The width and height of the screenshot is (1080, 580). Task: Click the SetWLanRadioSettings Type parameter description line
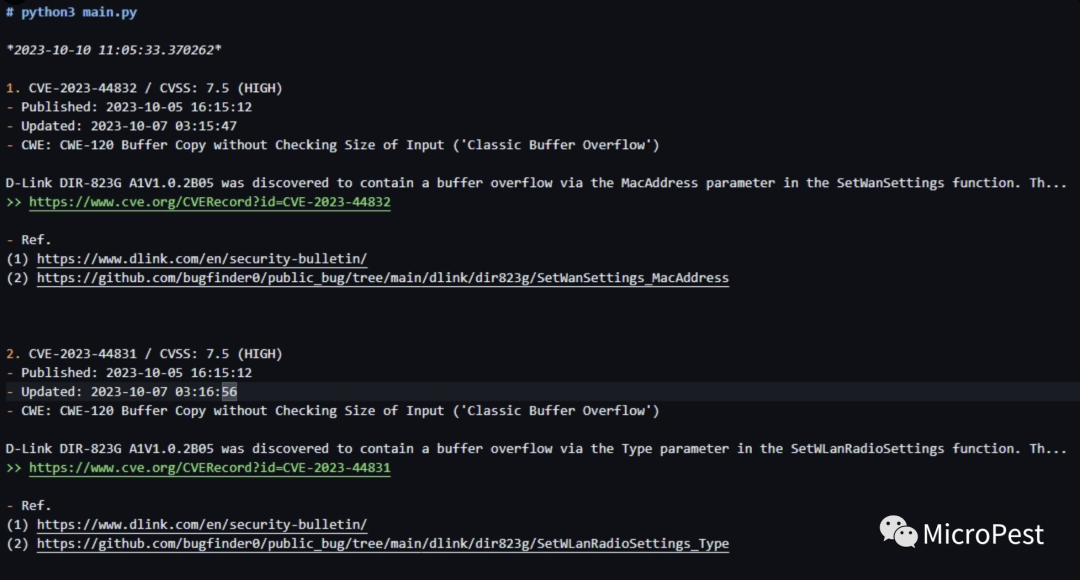[x=536, y=449]
